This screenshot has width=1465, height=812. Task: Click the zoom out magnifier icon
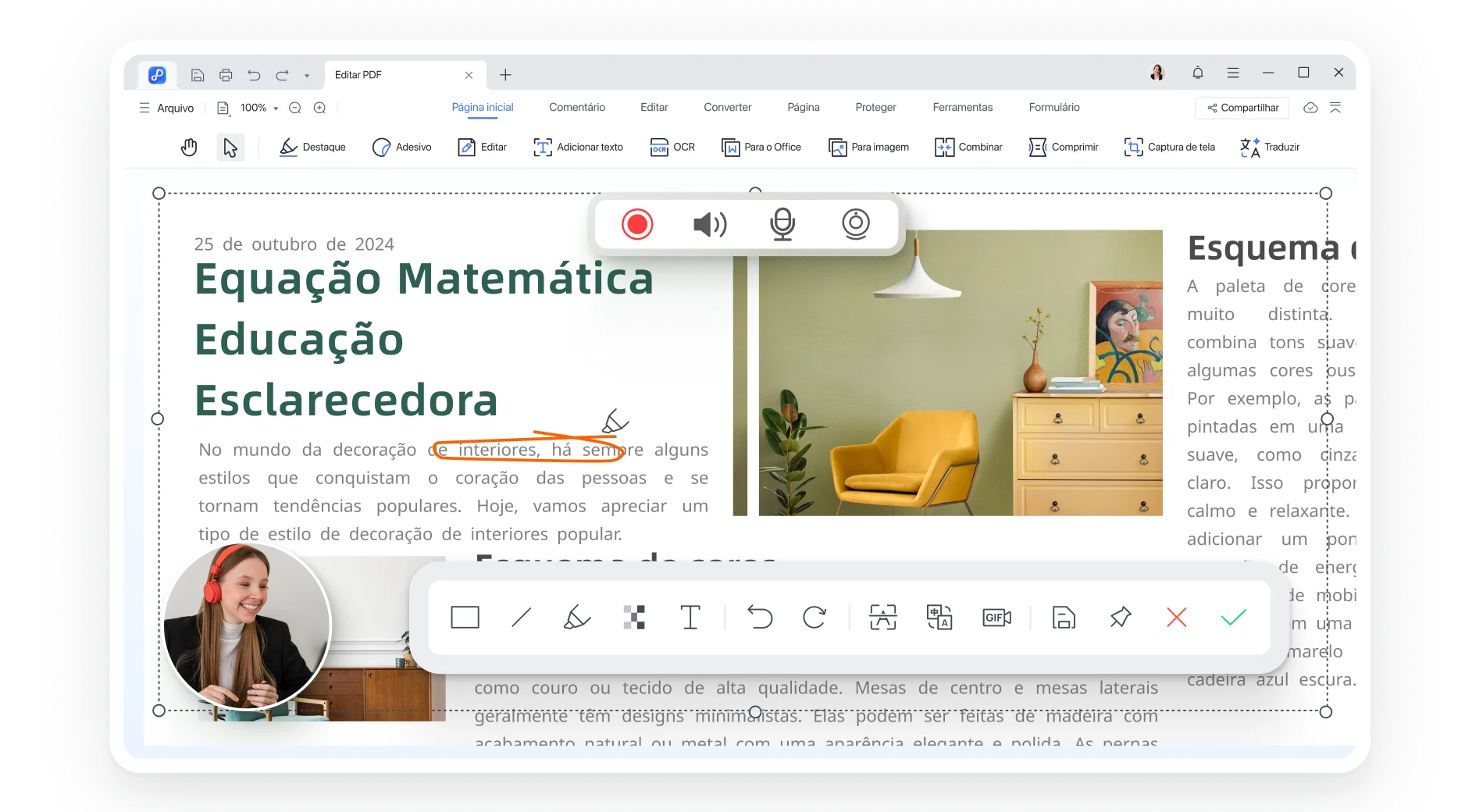click(x=295, y=108)
